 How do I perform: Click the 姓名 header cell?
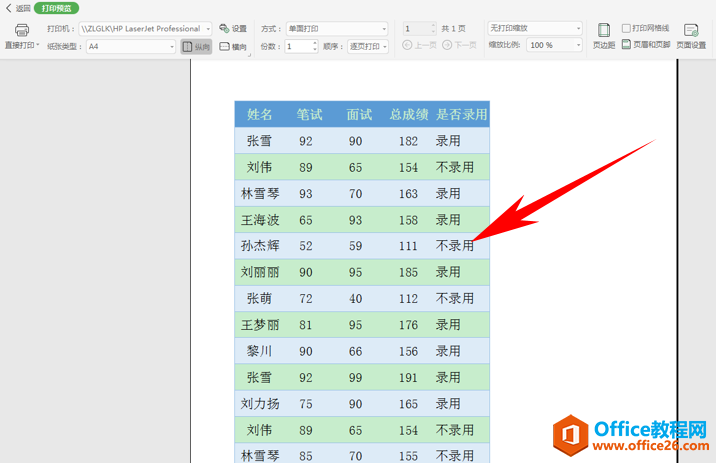pyautogui.click(x=259, y=114)
